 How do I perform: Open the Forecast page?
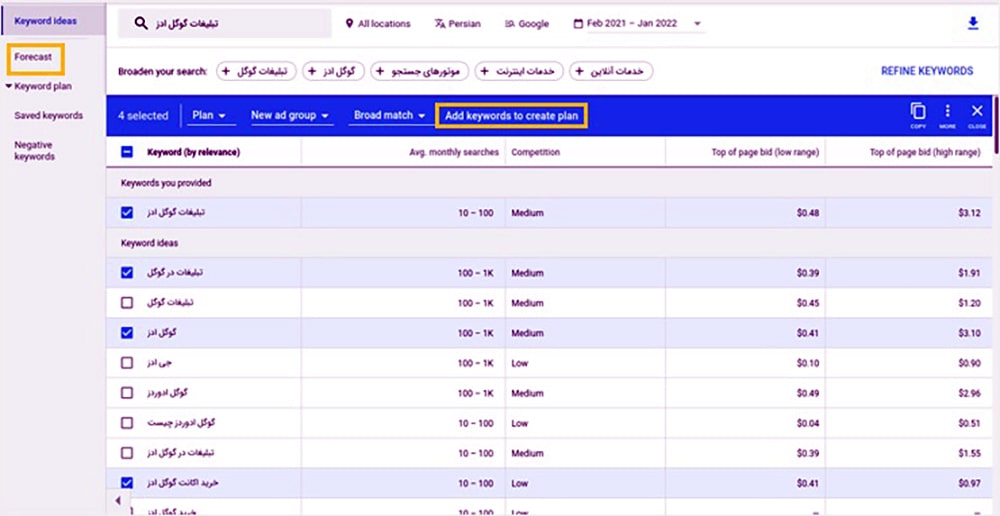33,57
